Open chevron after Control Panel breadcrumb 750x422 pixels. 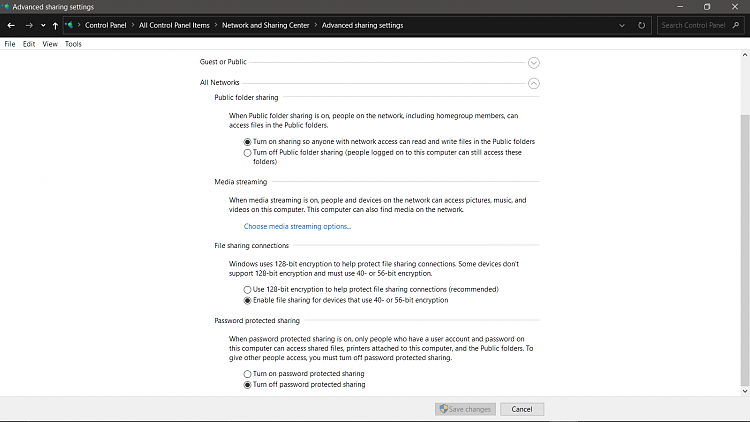point(133,25)
